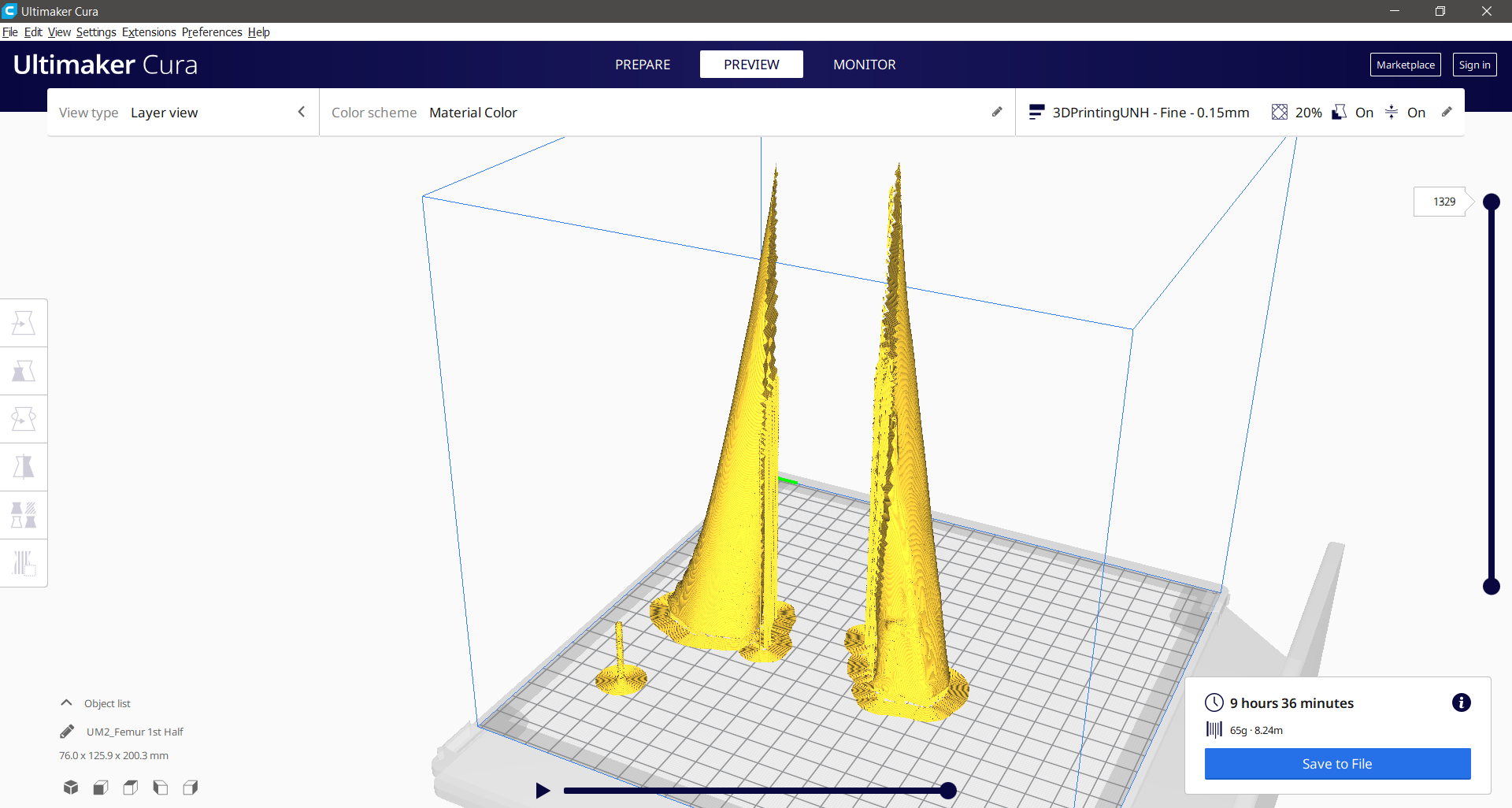The width and height of the screenshot is (1512, 808).
Task: Edit color scheme with pencil icon
Action: [x=997, y=112]
